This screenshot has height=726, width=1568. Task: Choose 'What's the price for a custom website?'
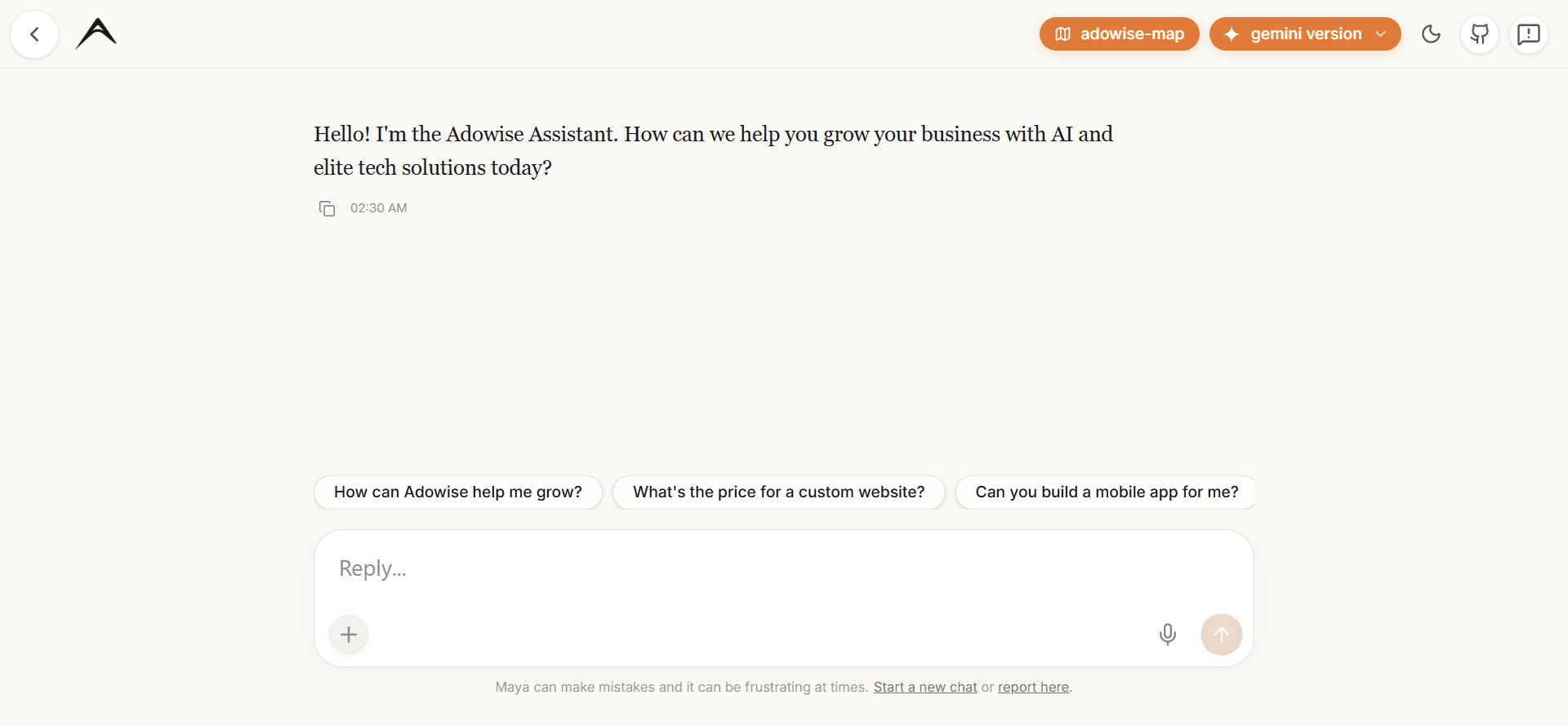click(x=779, y=492)
